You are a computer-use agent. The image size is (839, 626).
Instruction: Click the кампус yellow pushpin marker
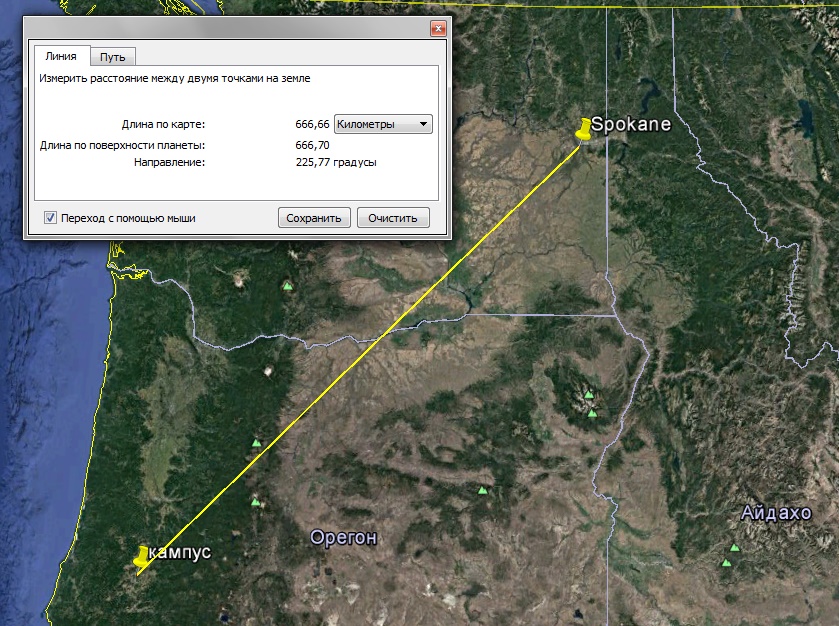(141, 557)
